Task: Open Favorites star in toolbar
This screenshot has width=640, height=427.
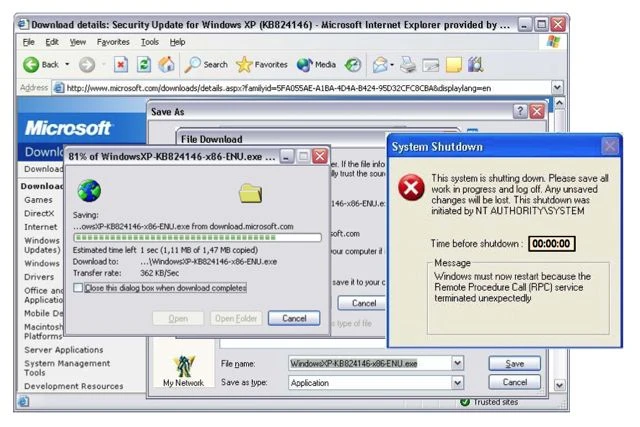Action: (x=262, y=64)
